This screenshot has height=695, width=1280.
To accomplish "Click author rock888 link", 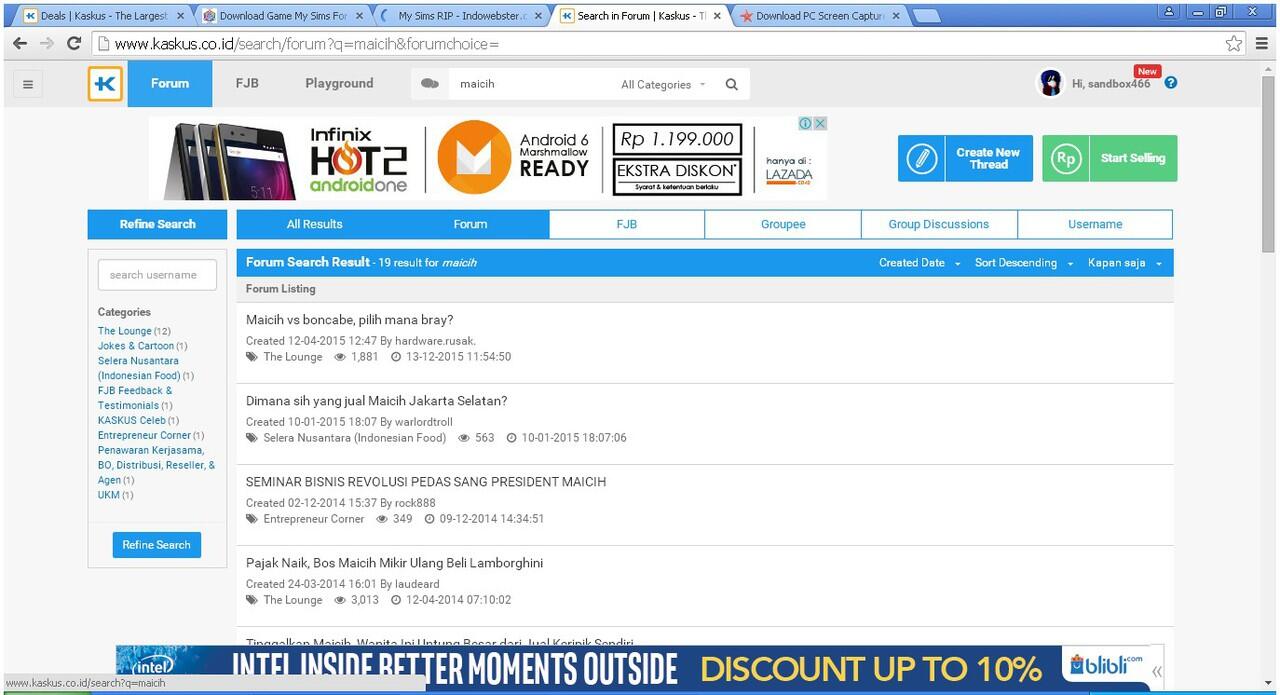I will (x=415, y=503).
